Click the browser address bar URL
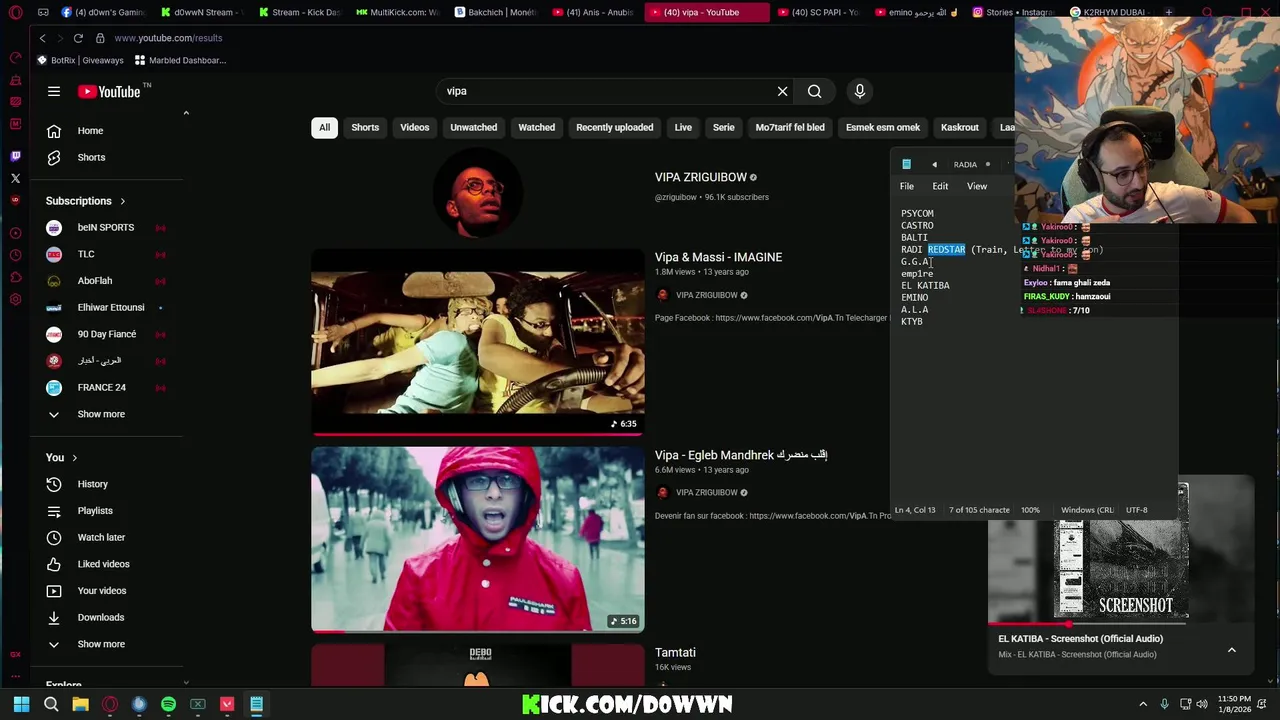The width and height of the screenshot is (1280, 720). [168, 38]
